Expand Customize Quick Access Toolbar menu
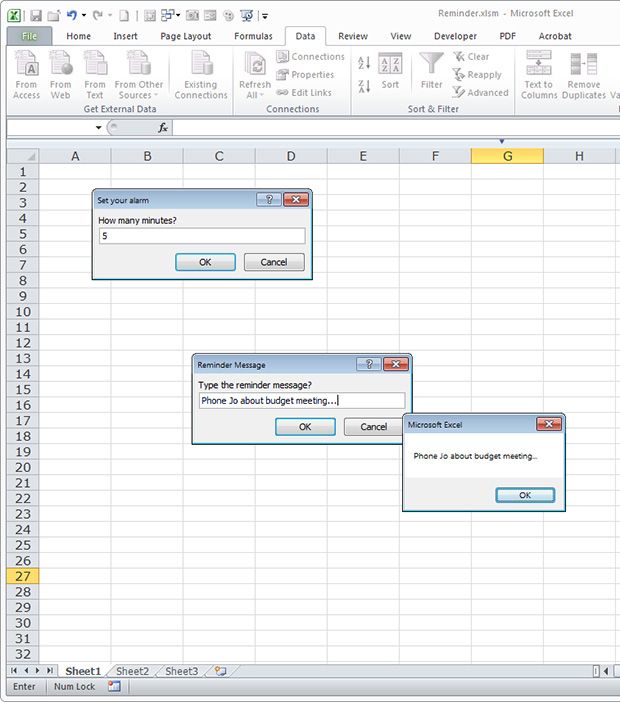620x702 pixels. coord(265,17)
